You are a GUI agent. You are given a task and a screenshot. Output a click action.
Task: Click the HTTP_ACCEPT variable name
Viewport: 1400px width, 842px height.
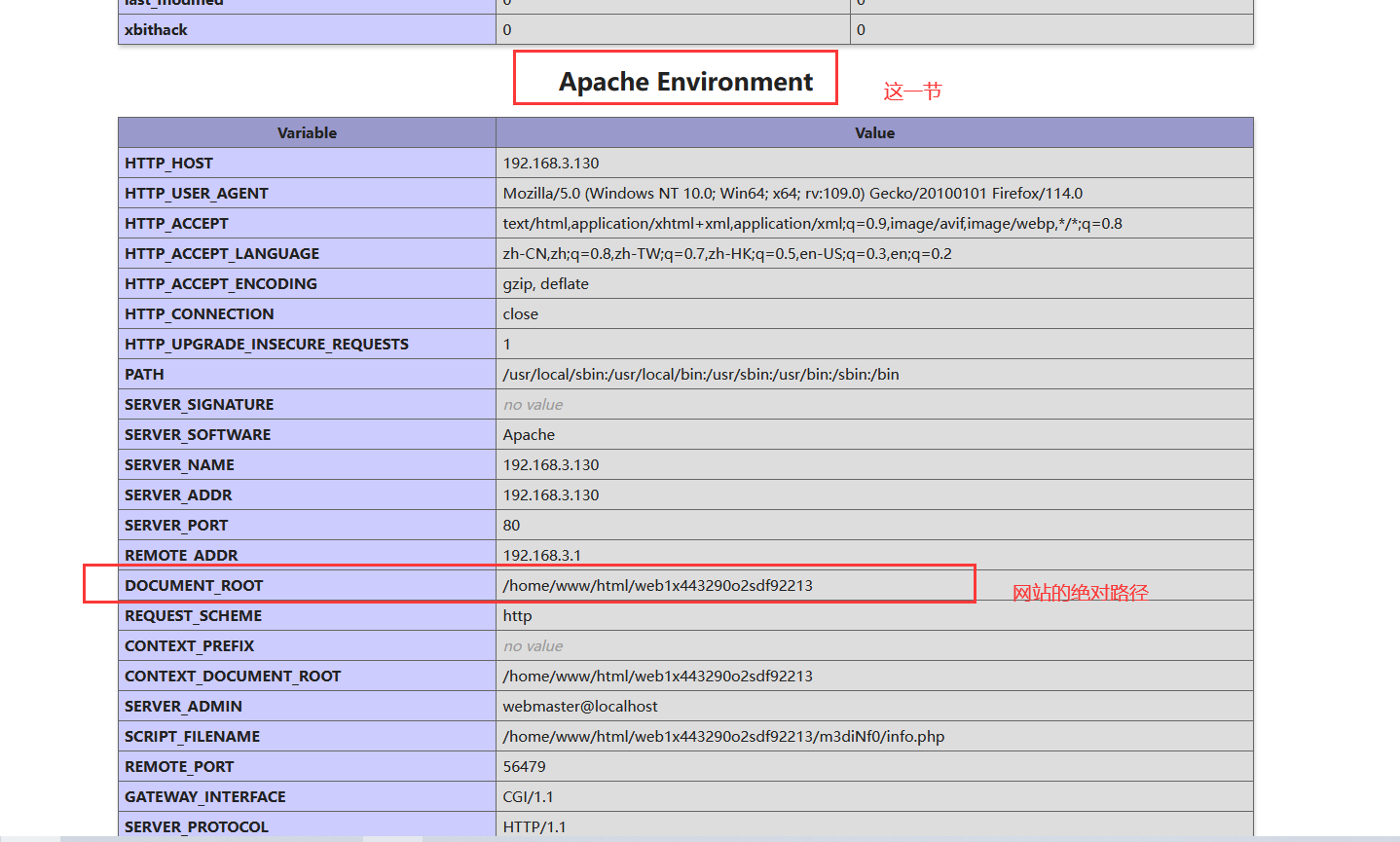[x=176, y=223]
